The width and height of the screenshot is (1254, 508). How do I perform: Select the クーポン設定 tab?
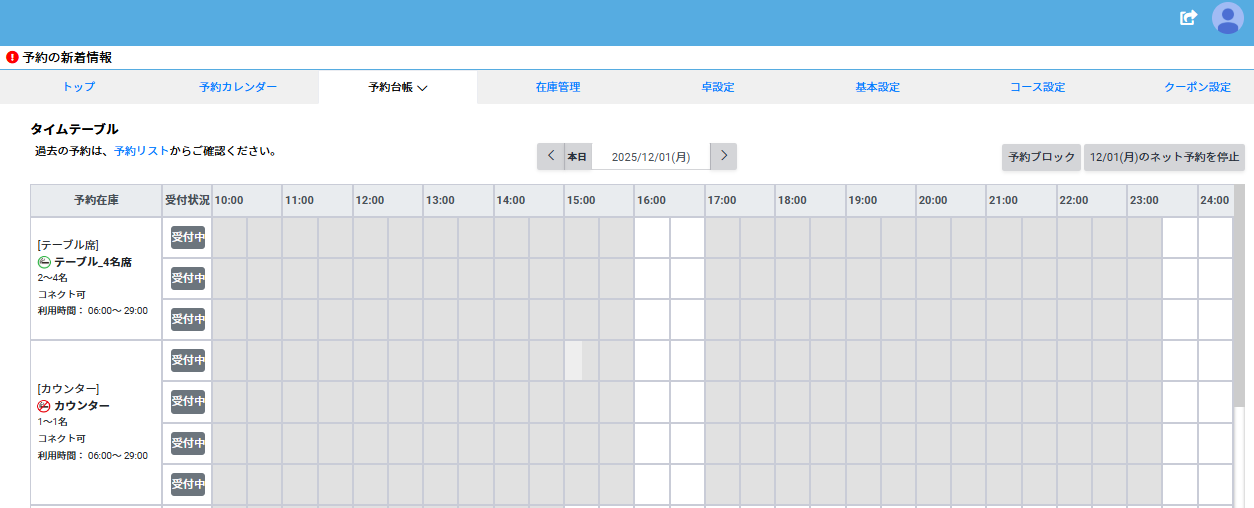point(1197,87)
